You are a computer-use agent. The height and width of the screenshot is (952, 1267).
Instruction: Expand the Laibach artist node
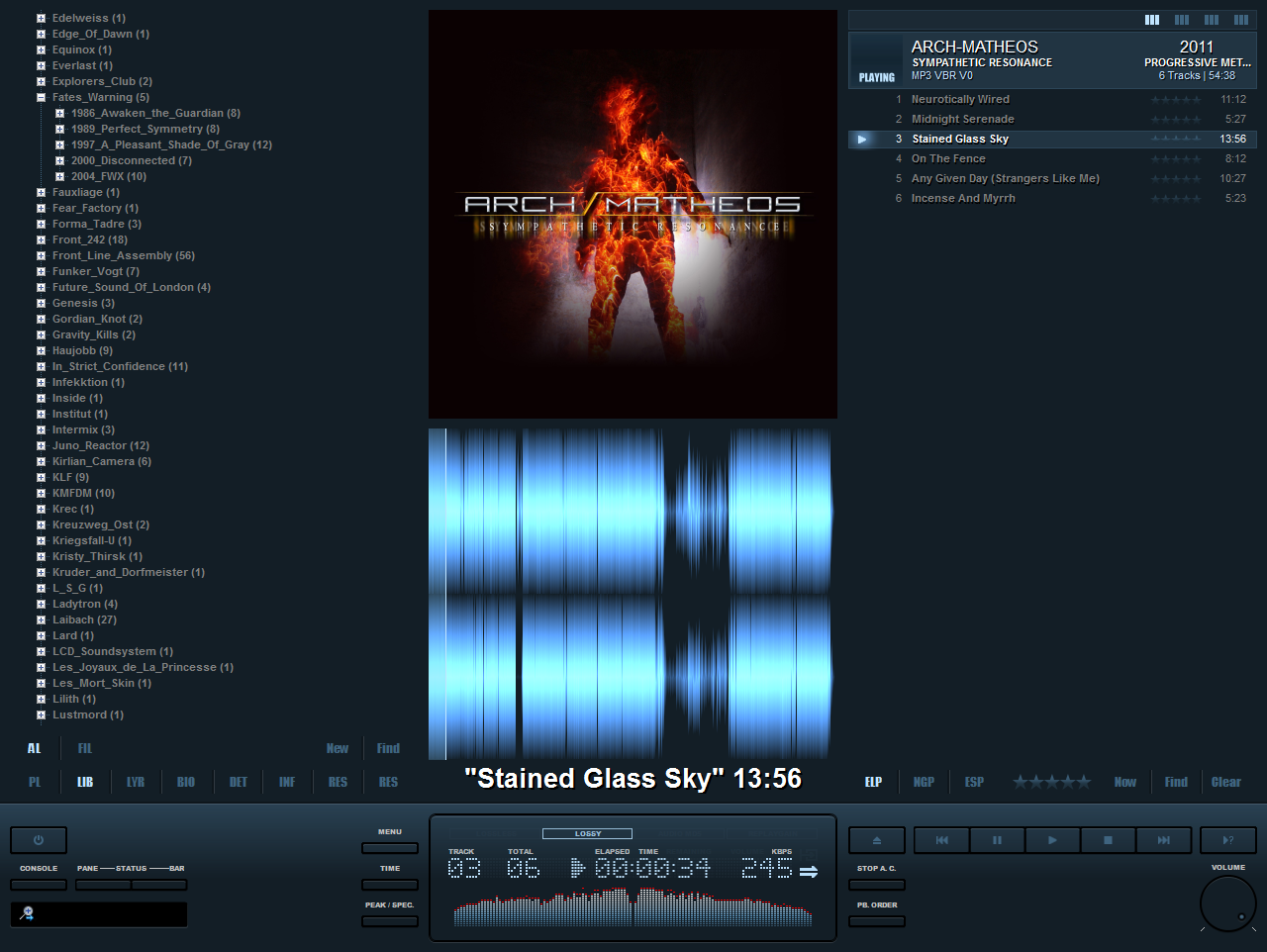[42, 620]
